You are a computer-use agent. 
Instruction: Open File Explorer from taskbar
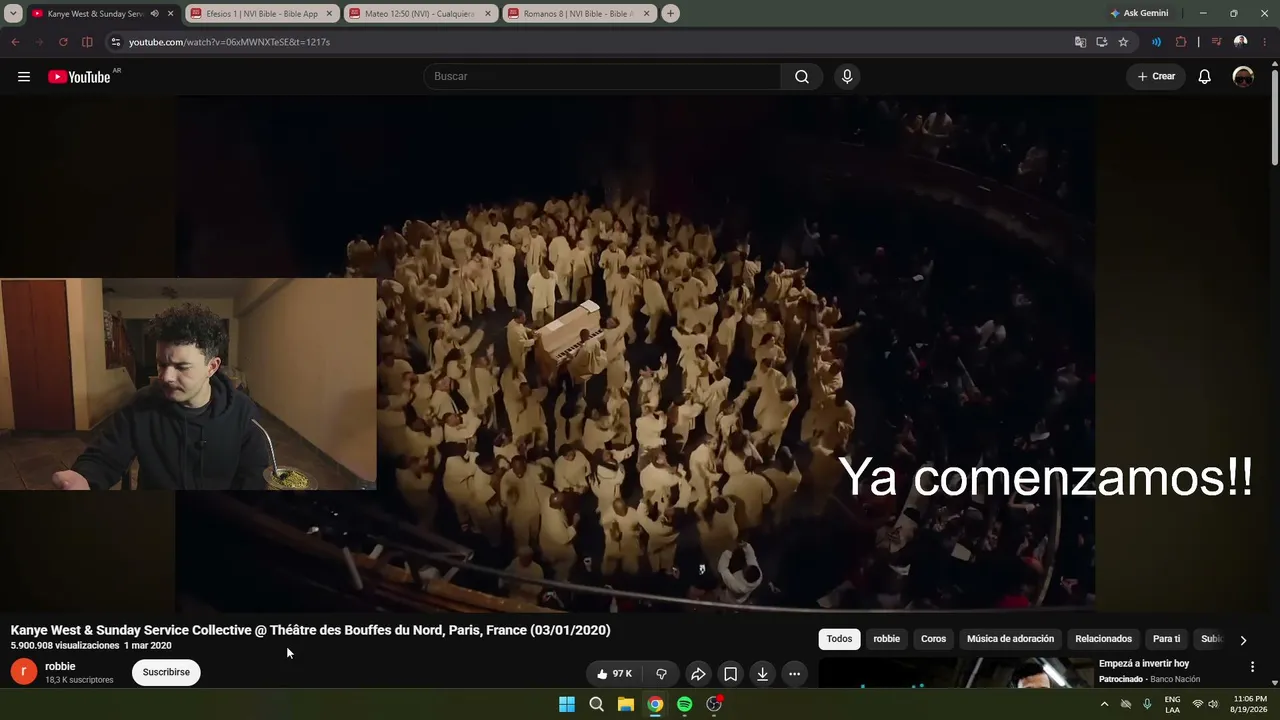pos(626,704)
